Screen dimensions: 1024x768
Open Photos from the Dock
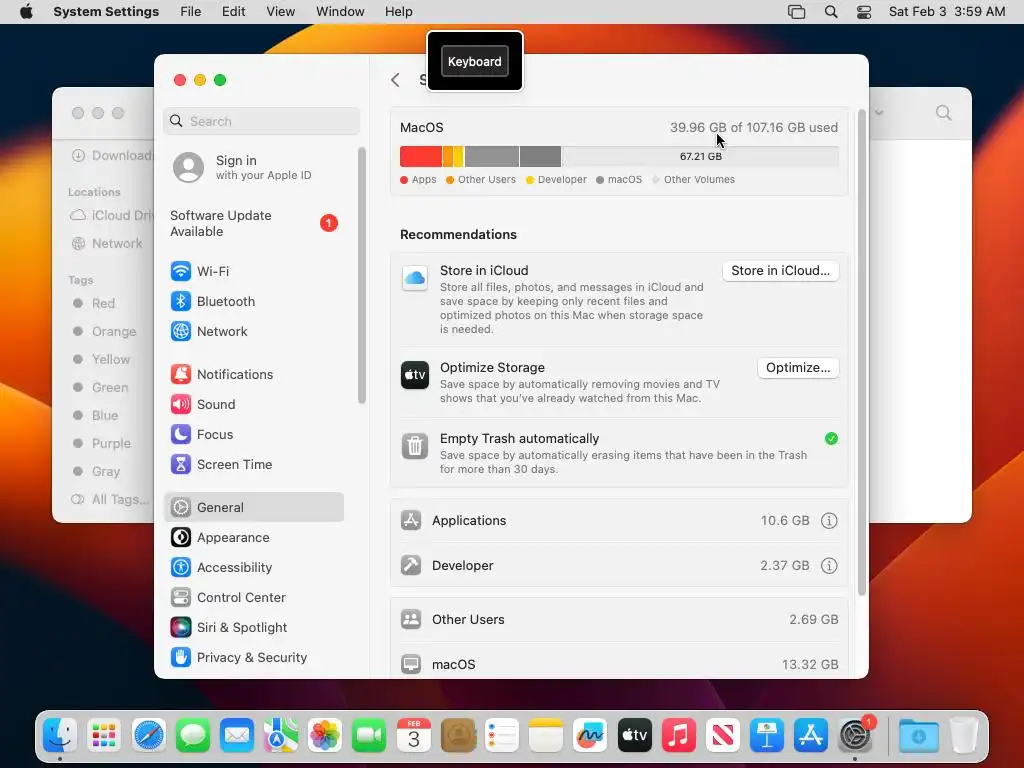coord(325,736)
